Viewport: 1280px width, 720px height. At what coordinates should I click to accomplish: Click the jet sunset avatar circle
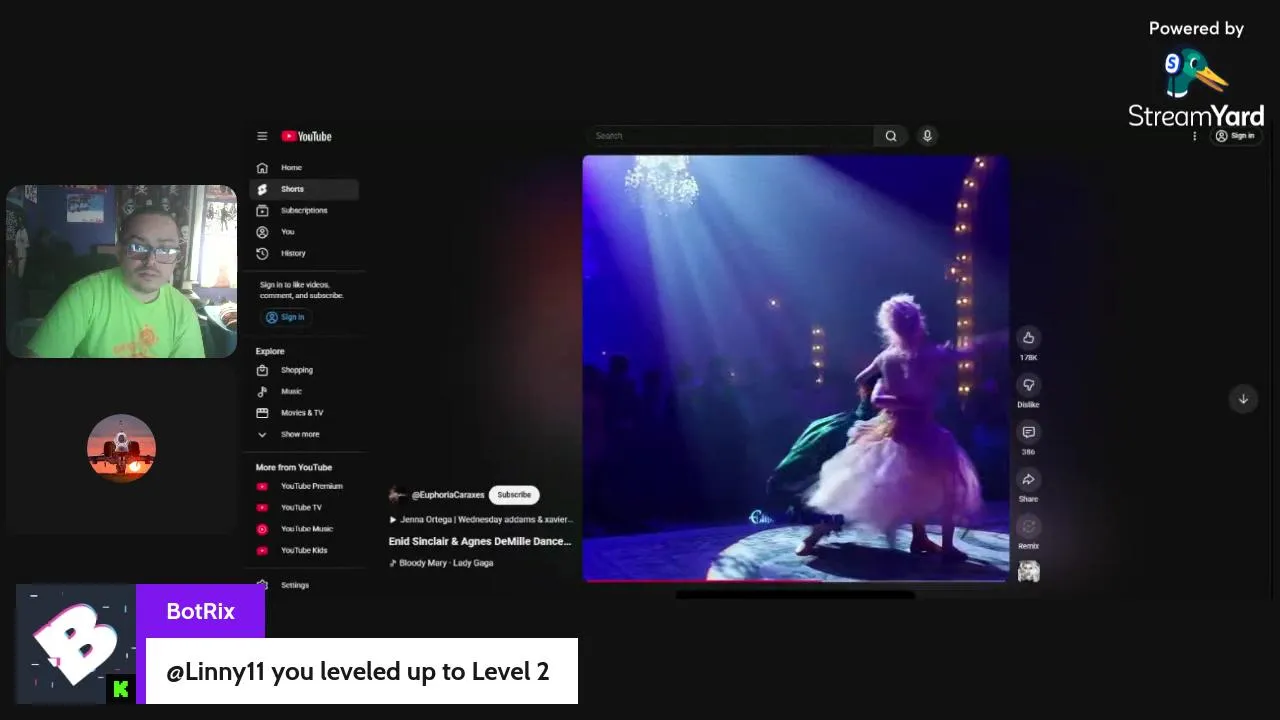pos(121,448)
